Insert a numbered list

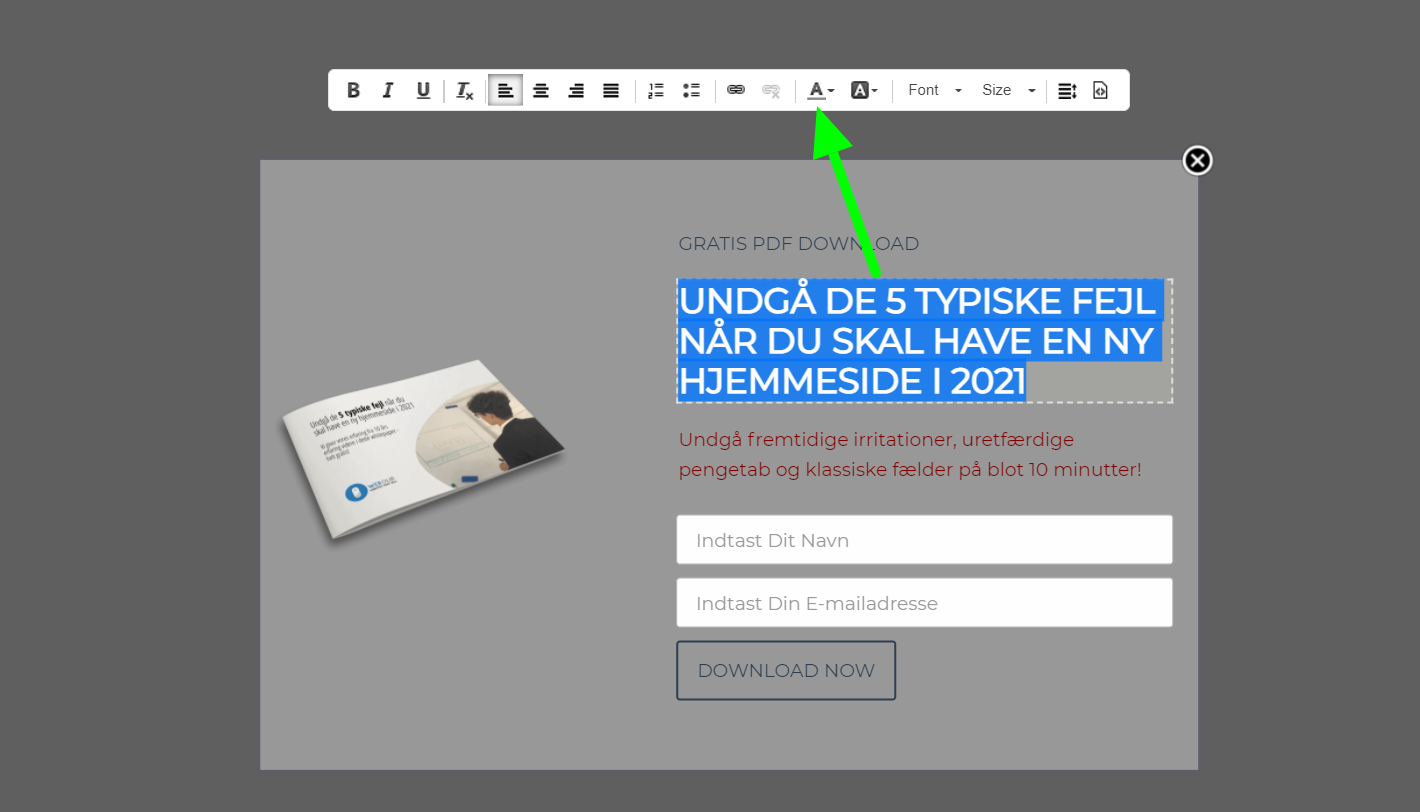click(x=656, y=90)
